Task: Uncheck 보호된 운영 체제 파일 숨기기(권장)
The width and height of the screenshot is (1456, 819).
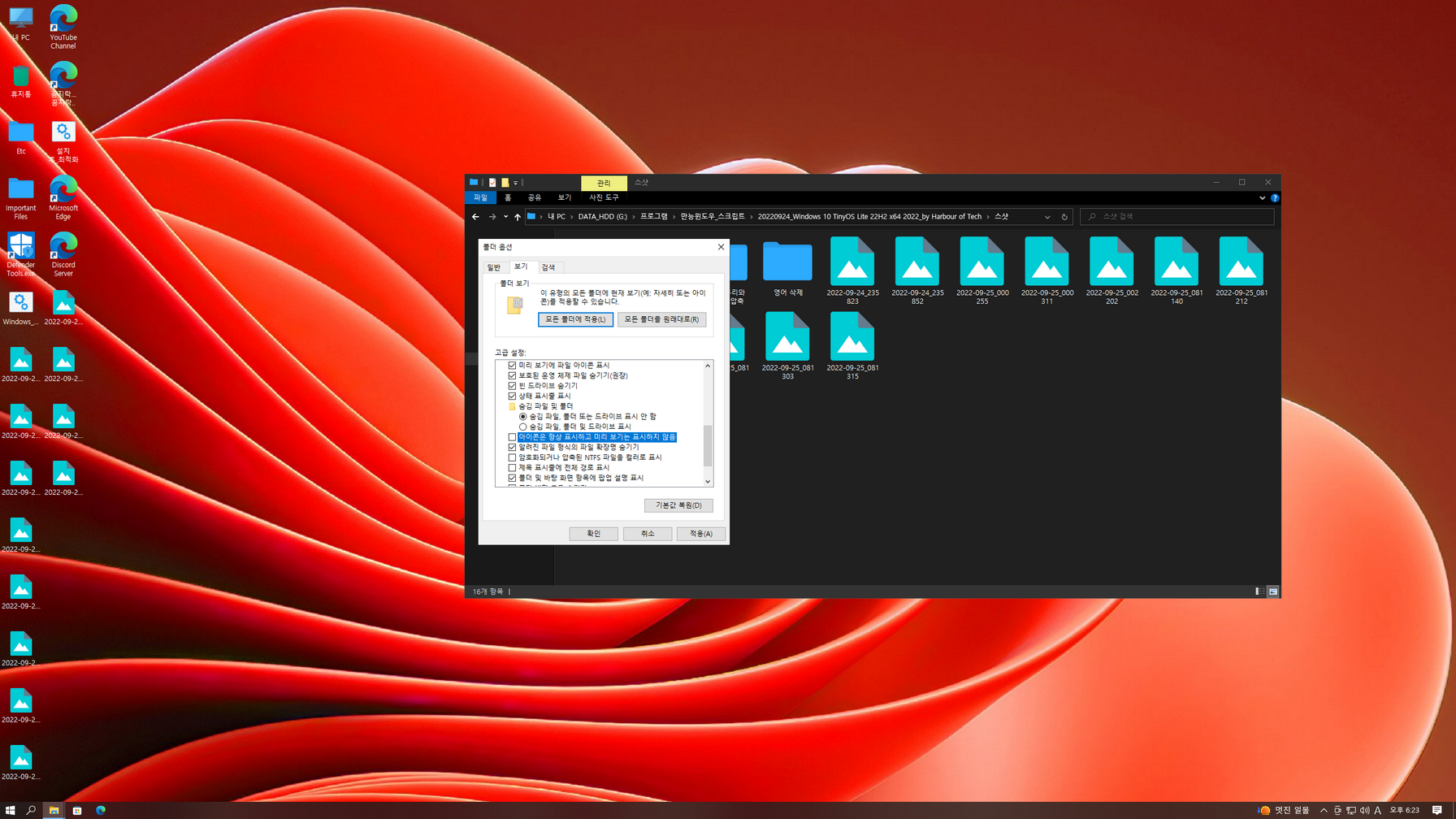Action: [512, 375]
